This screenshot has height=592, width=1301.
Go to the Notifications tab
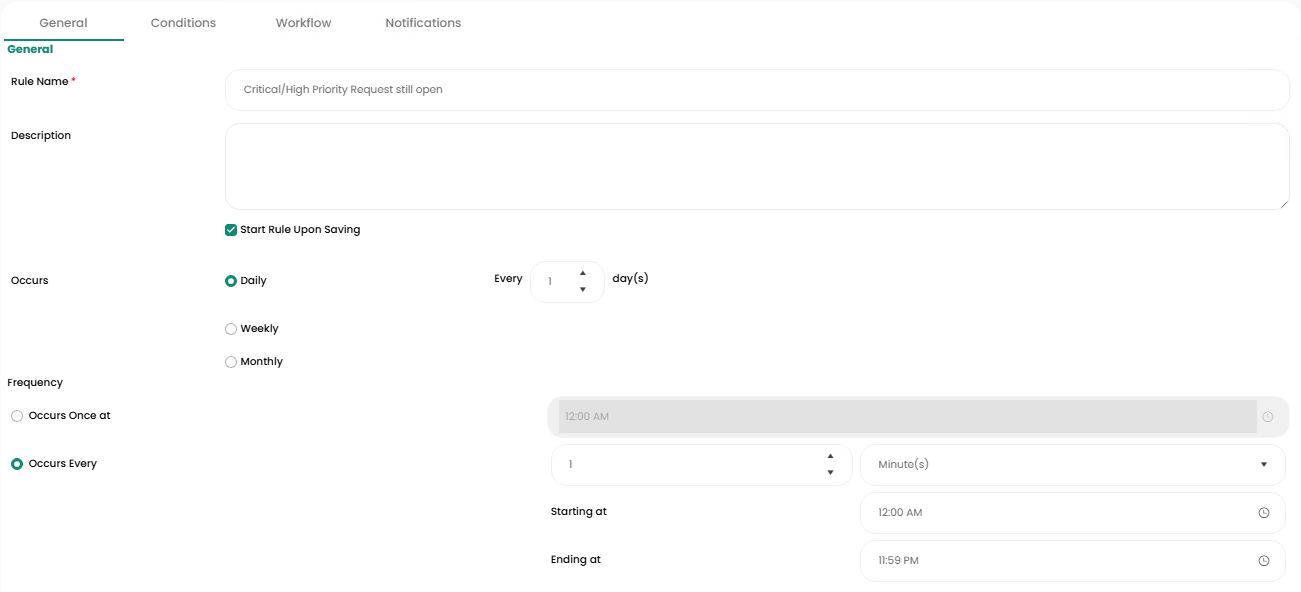point(423,23)
